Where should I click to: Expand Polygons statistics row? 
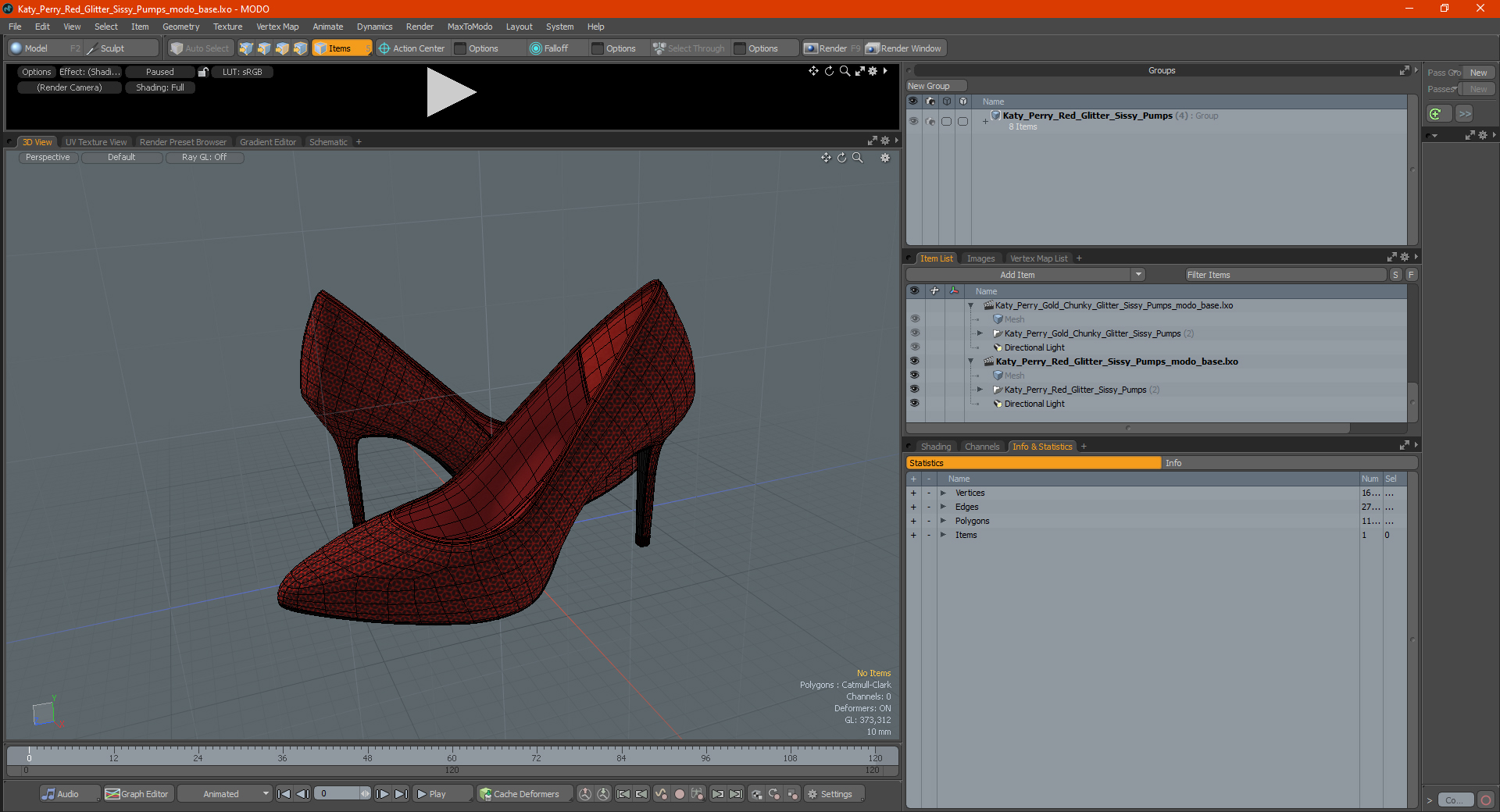pyautogui.click(x=943, y=521)
